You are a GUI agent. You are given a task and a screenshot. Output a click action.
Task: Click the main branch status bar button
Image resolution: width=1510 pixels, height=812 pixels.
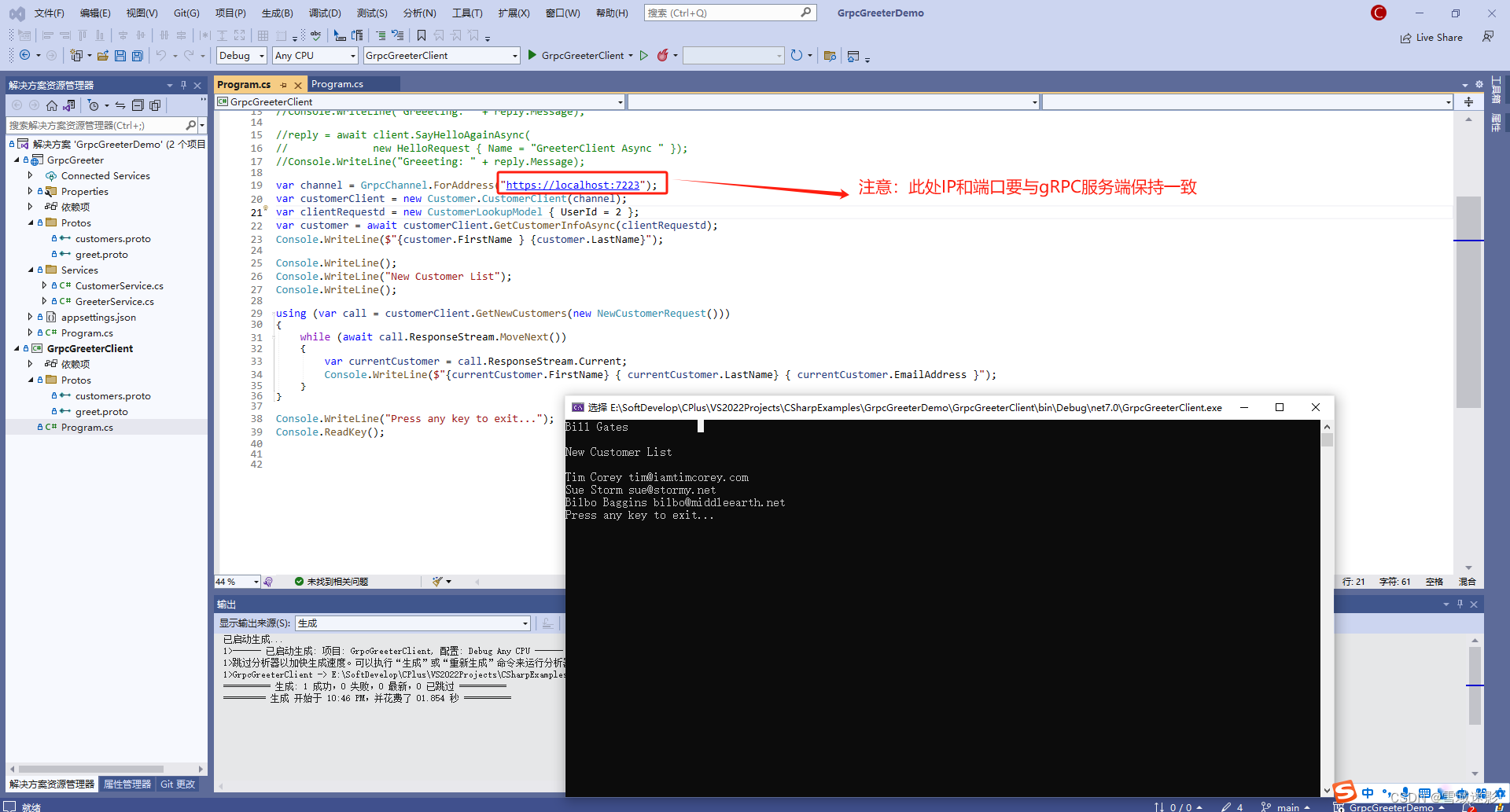1287,806
